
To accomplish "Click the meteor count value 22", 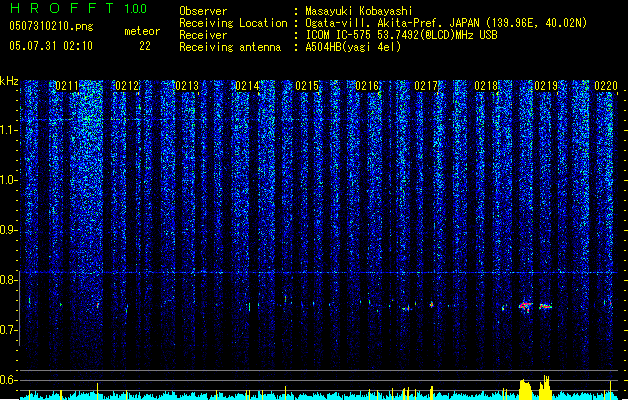I will tap(145, 46).
